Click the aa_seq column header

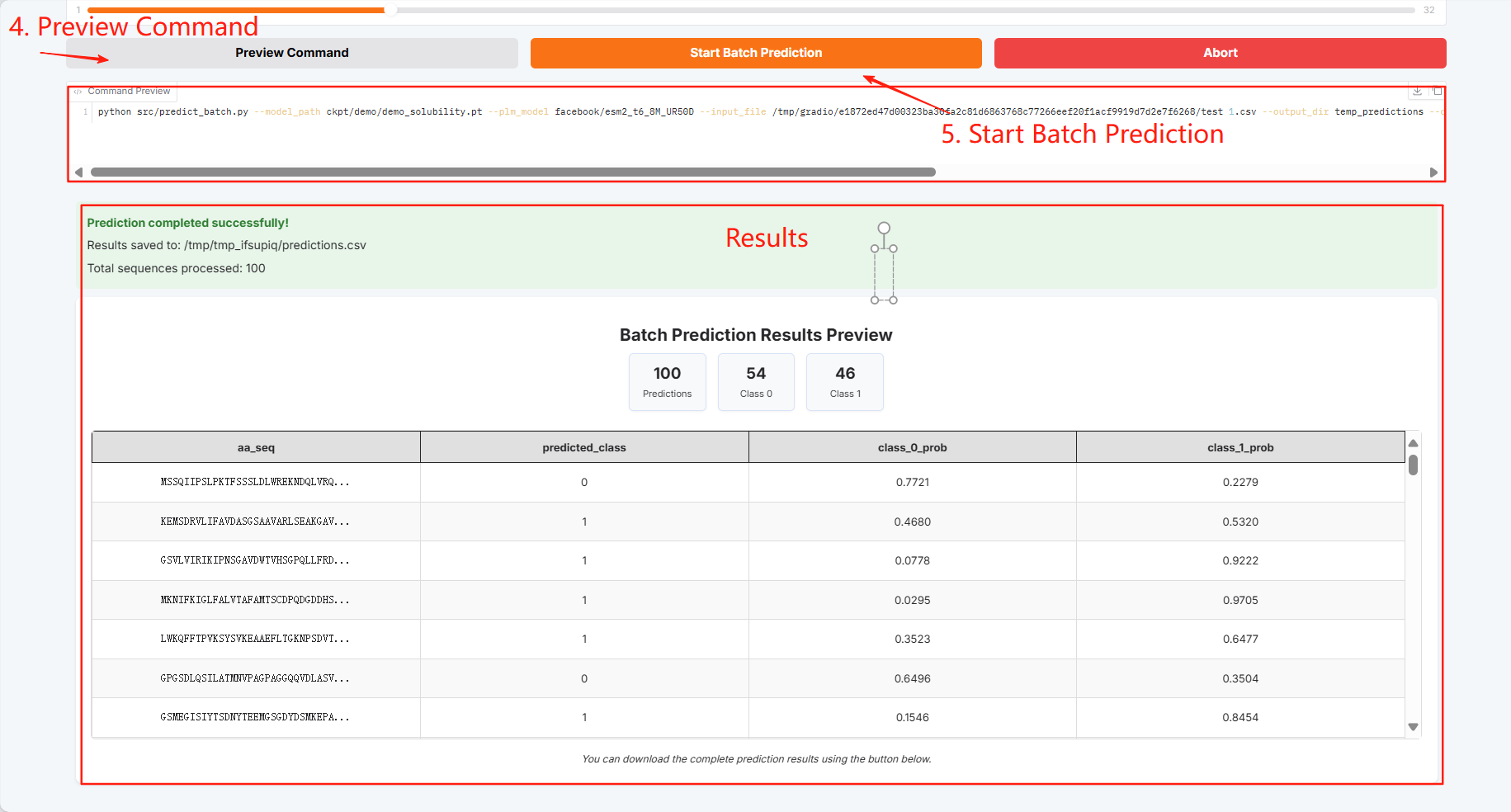coord(256,447)
